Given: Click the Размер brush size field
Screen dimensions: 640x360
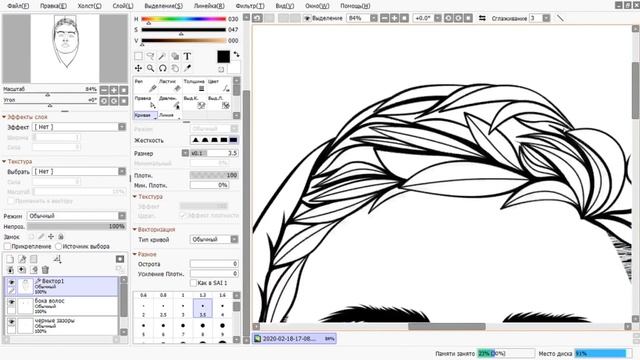Looking at the screenshot, I should click(214, 153).
